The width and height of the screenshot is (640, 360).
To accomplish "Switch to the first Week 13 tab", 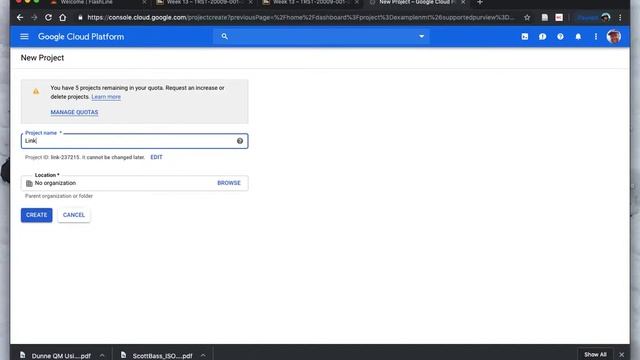I will 203,2.
